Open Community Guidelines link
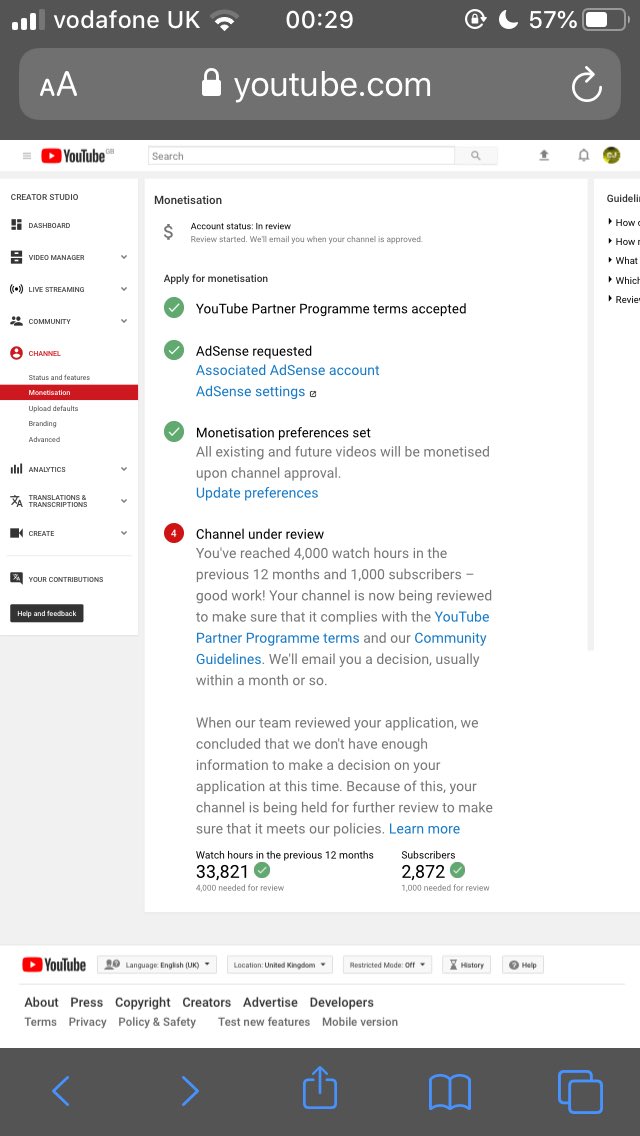 point(341,648)
